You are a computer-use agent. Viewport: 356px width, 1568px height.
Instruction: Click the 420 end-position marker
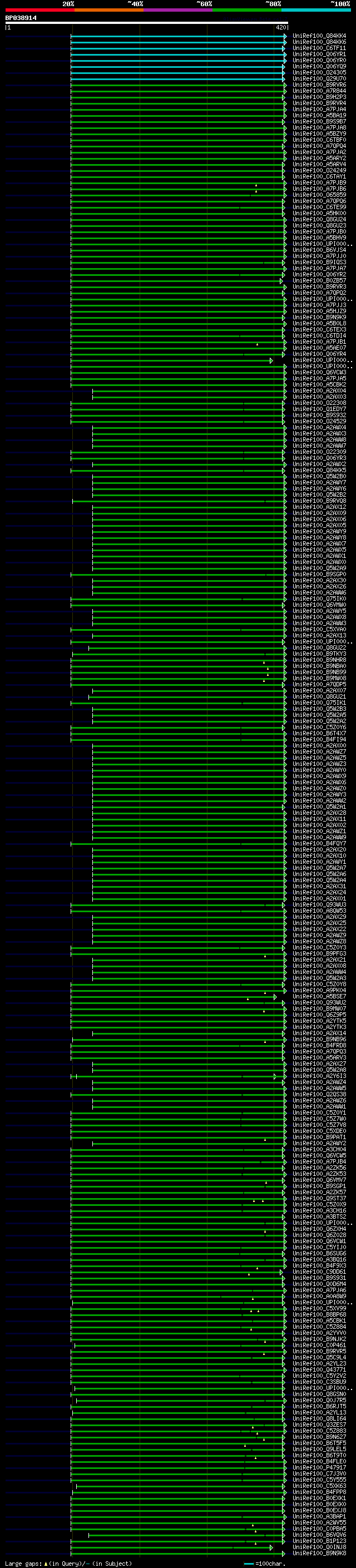[x=280, y=27]
